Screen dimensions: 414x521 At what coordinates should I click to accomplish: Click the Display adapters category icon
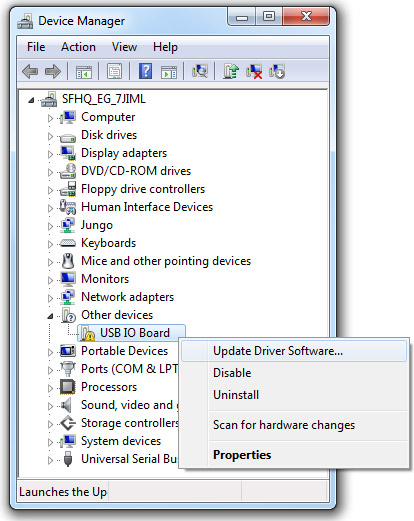(x=68, y=153)
